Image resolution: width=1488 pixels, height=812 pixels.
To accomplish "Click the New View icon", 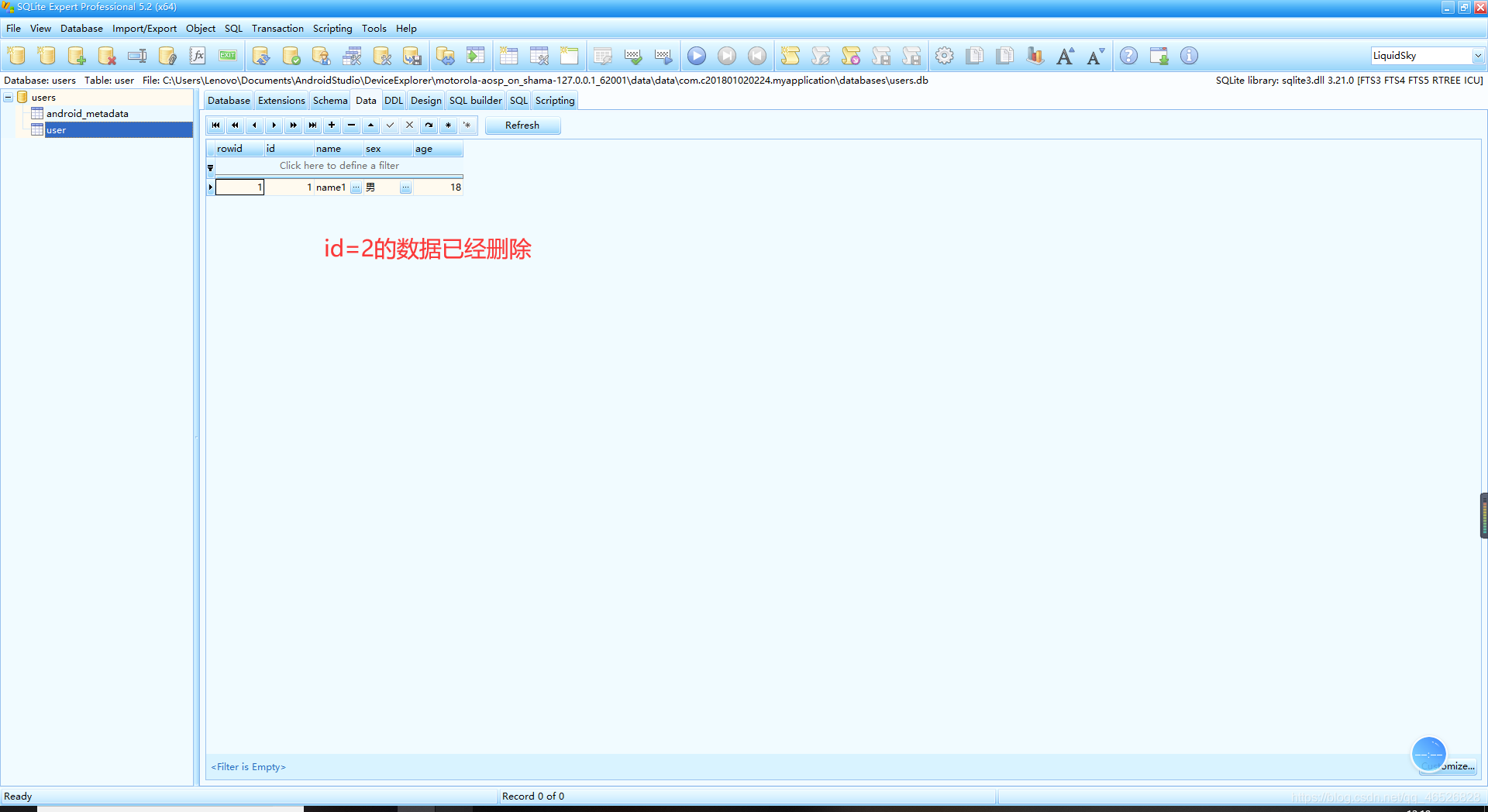I will (570, 56).
